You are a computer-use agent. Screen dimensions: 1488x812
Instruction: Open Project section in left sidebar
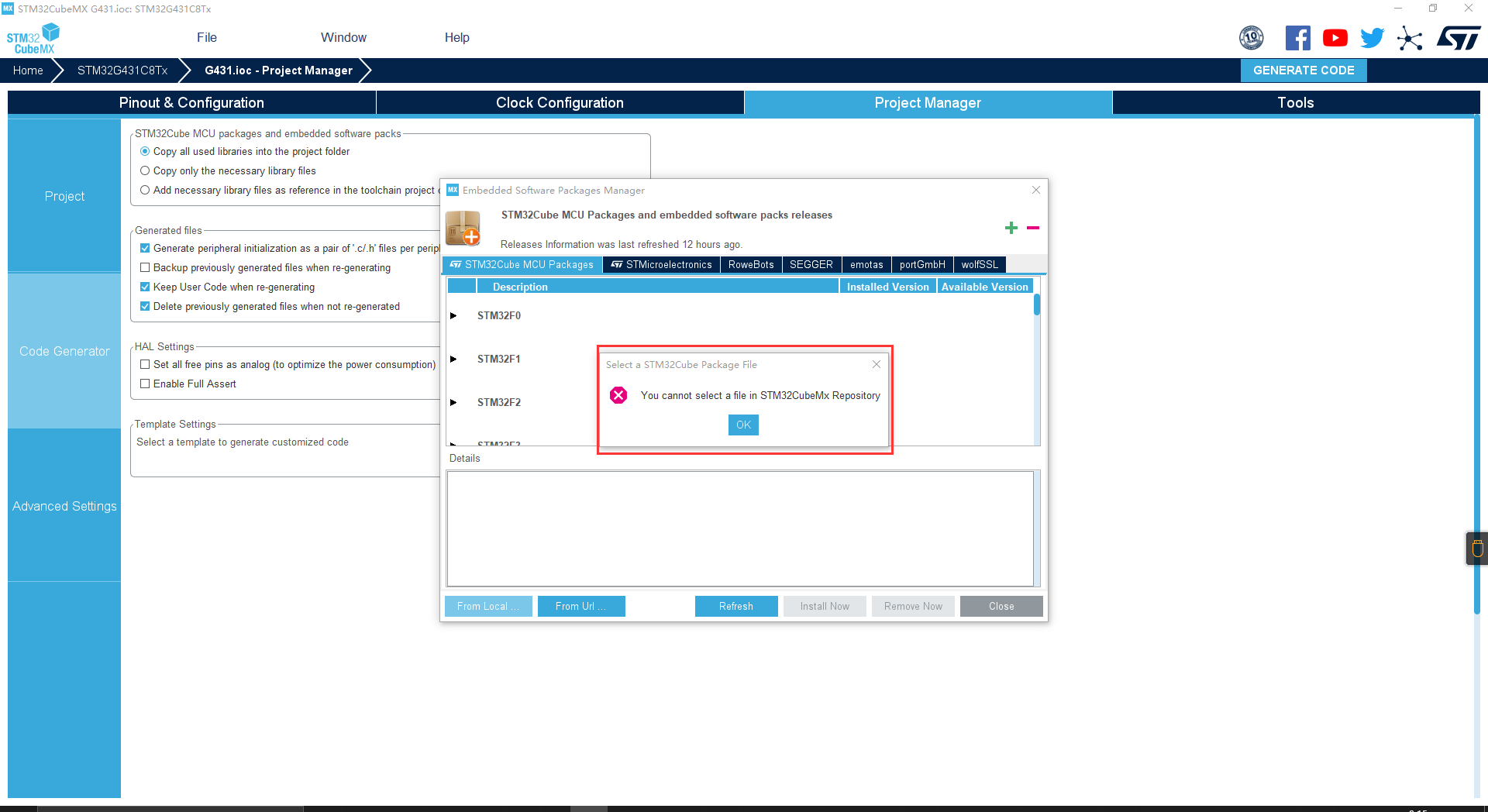click(x=64, y=196)
